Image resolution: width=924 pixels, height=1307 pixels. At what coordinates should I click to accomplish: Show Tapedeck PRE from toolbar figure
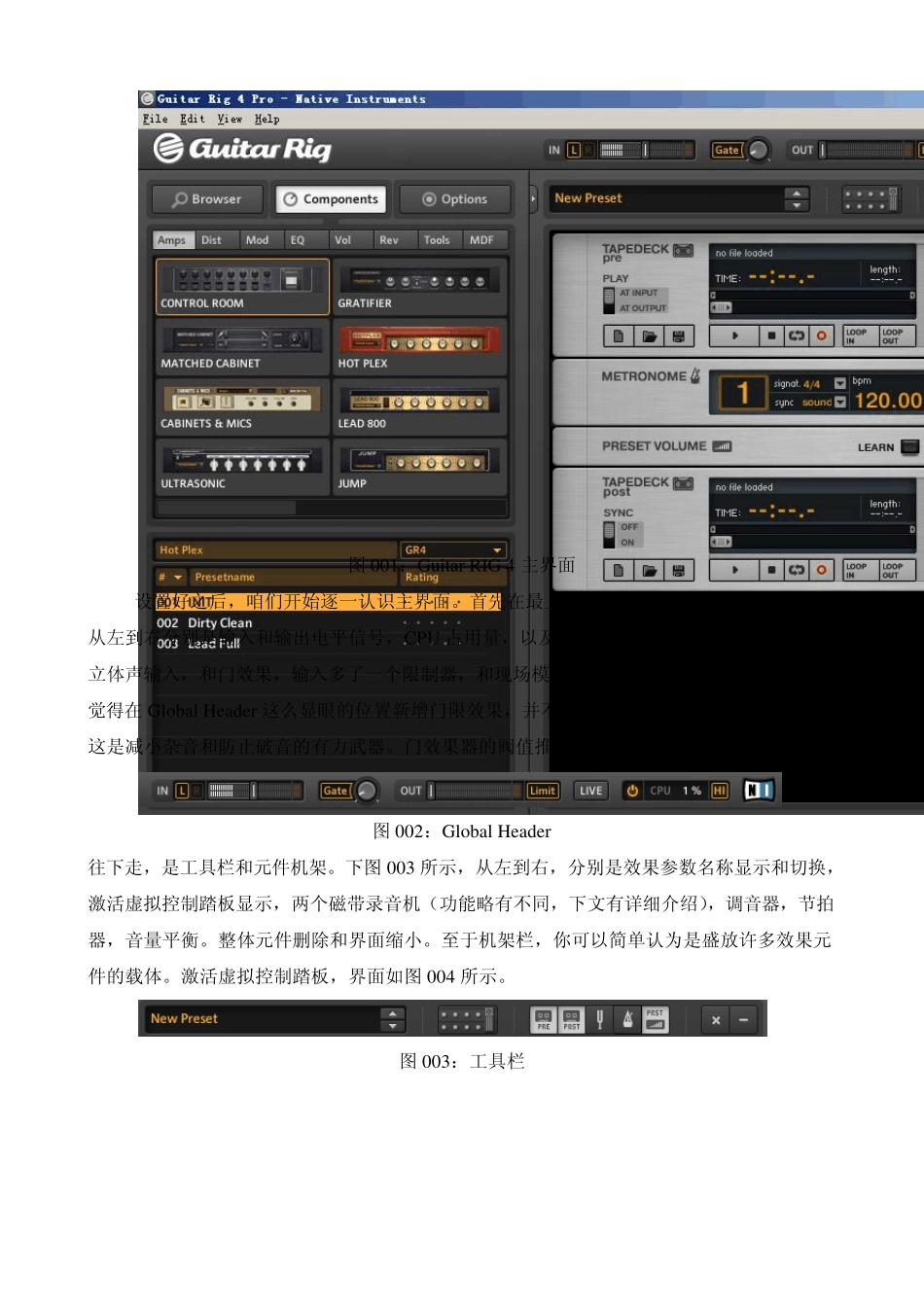pos(544,1019)
